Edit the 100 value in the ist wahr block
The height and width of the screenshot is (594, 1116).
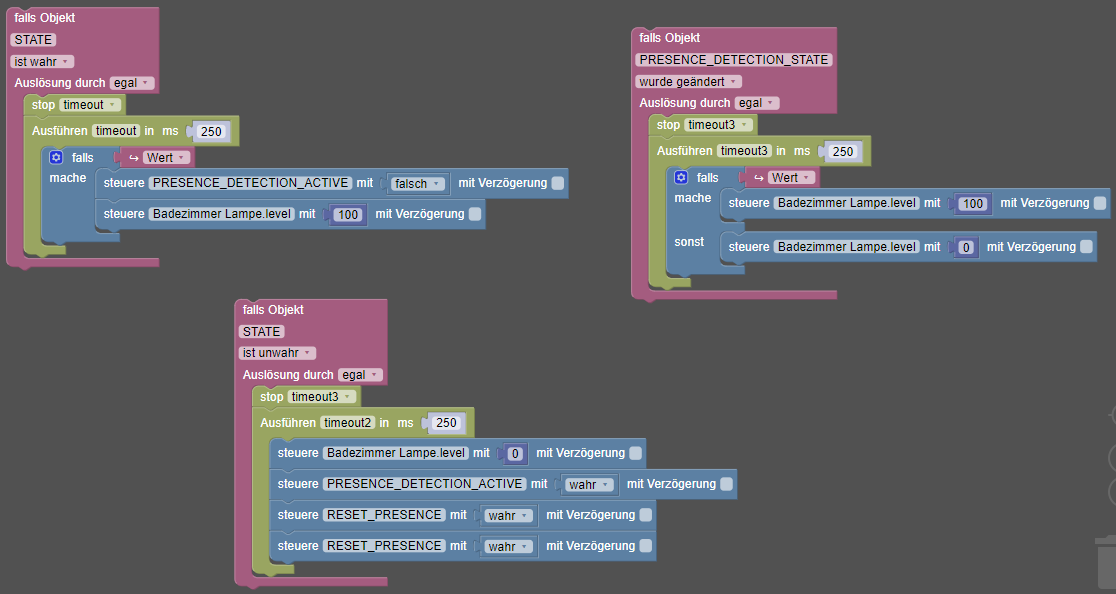point(348,215)
